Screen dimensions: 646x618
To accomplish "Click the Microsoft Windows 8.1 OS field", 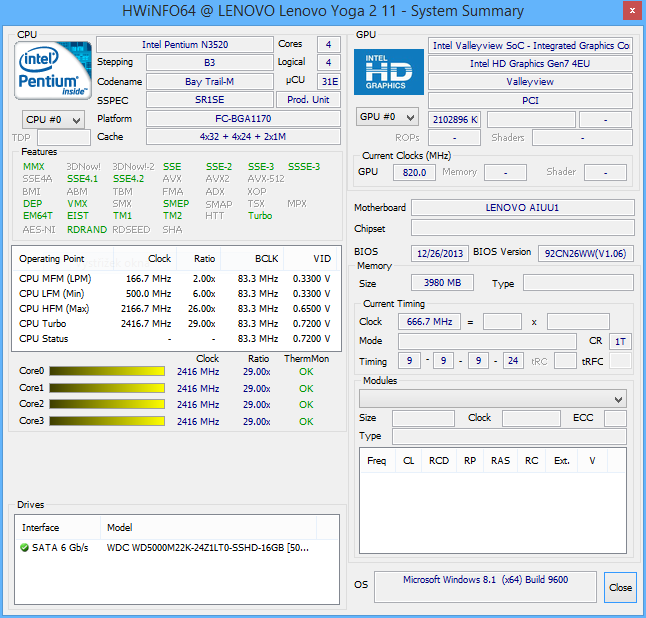I will coord(485,586).
